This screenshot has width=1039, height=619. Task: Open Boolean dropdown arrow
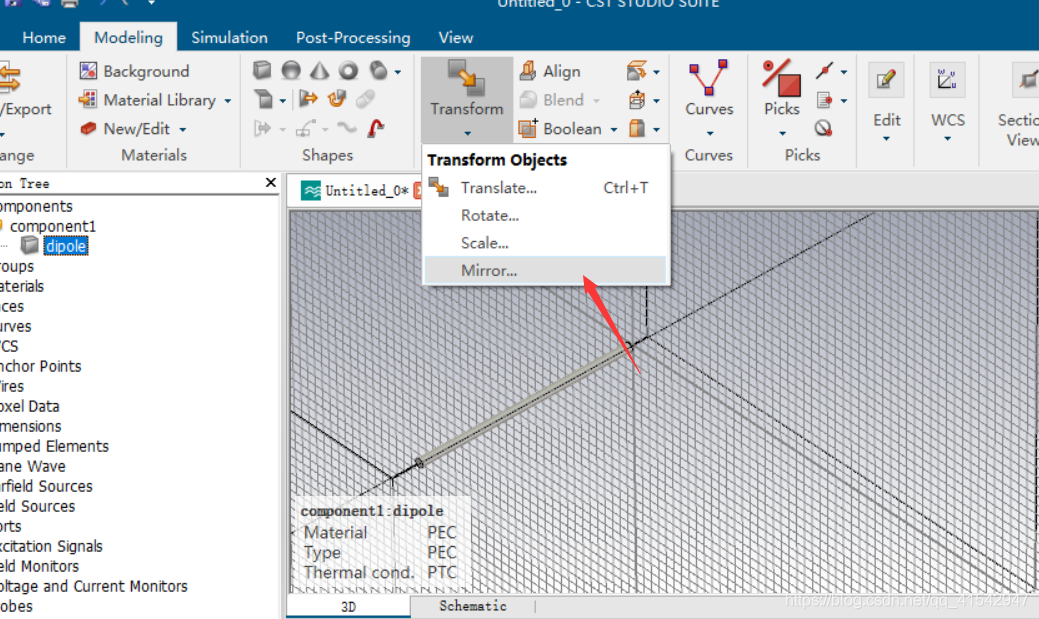coord(614,129)
